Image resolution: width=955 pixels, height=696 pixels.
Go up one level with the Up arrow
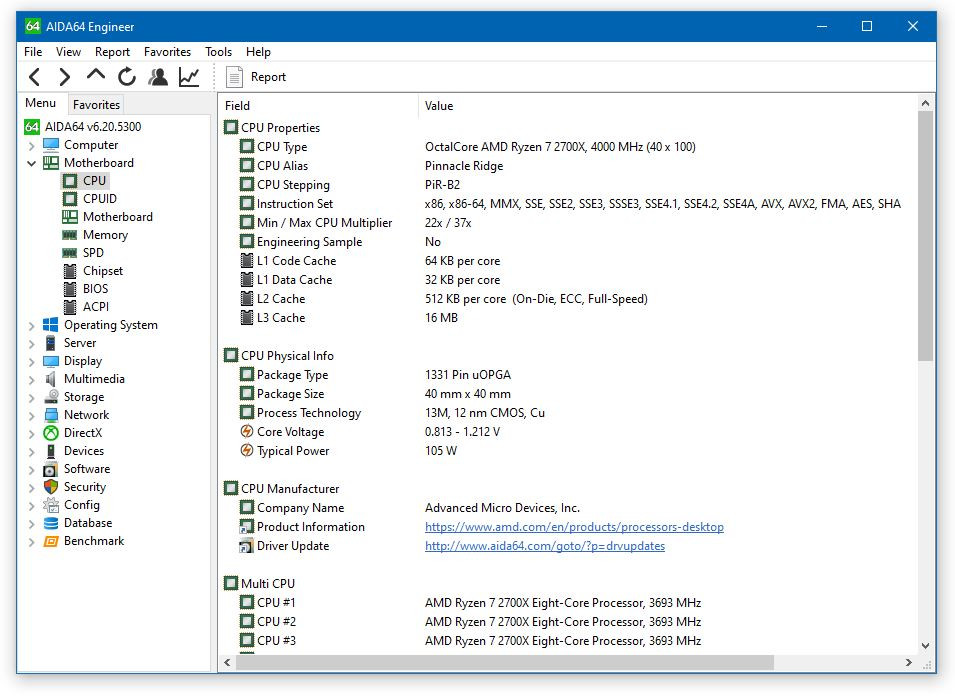click(96, 76)
